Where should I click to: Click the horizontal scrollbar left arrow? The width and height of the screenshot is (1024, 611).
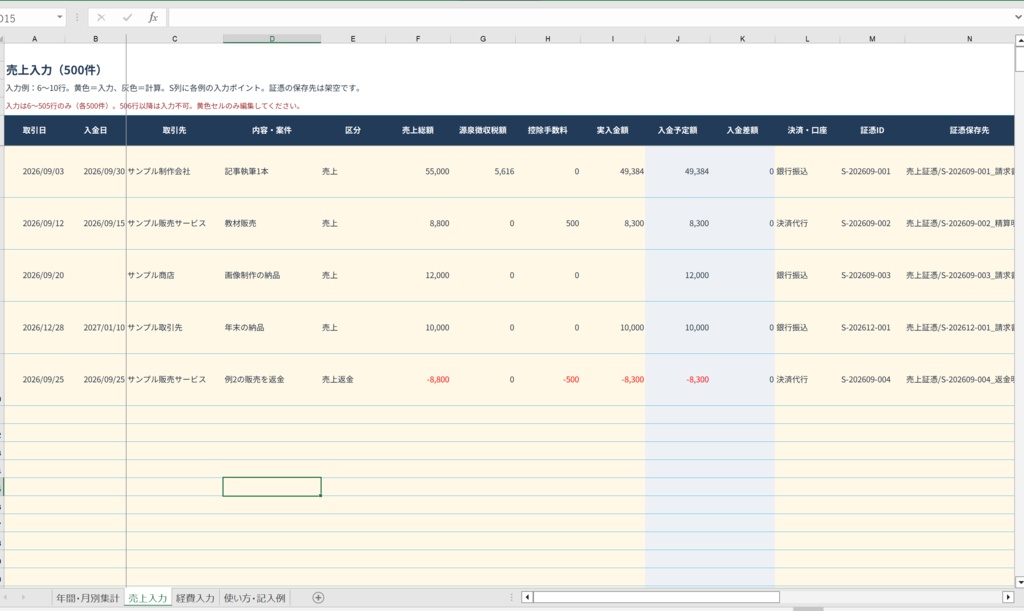tap(527, 597)
